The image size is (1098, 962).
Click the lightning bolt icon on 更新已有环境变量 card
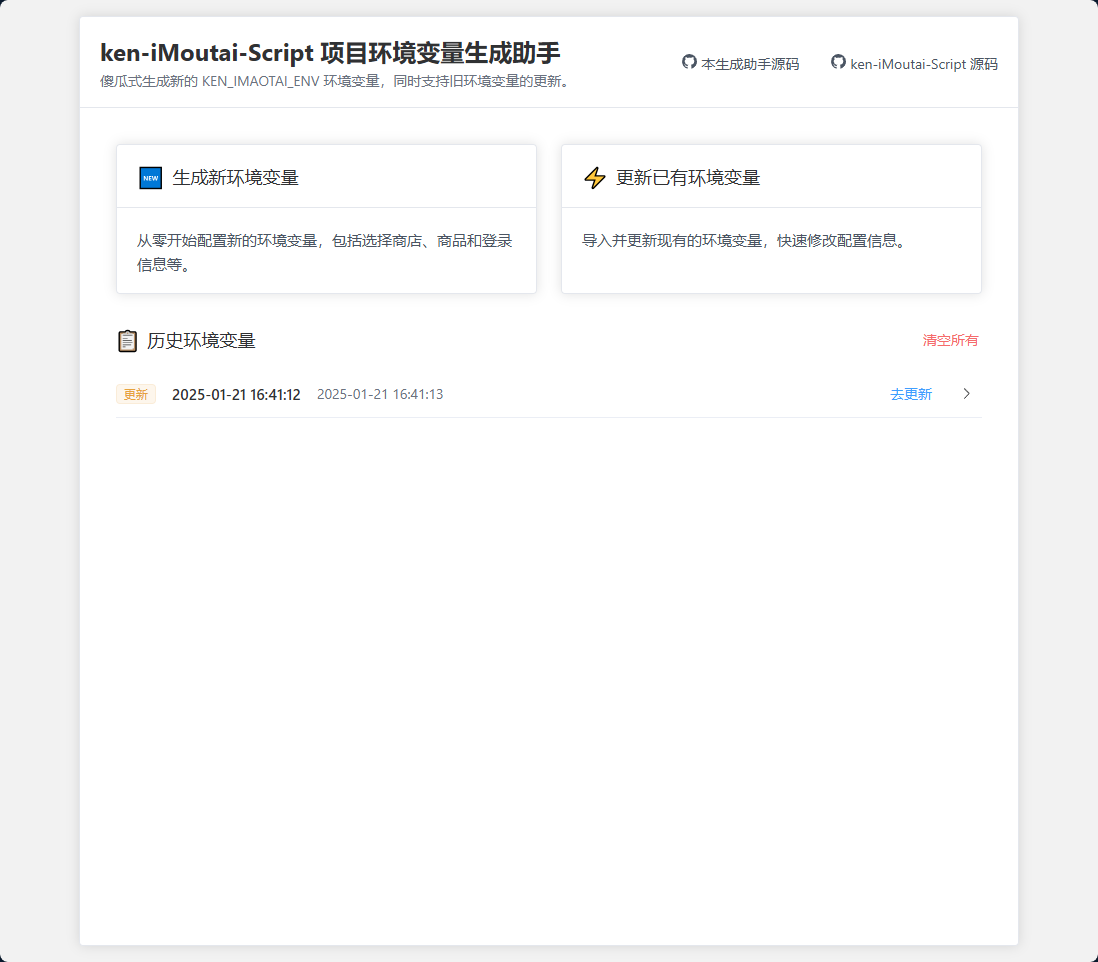tap(595, 178)
